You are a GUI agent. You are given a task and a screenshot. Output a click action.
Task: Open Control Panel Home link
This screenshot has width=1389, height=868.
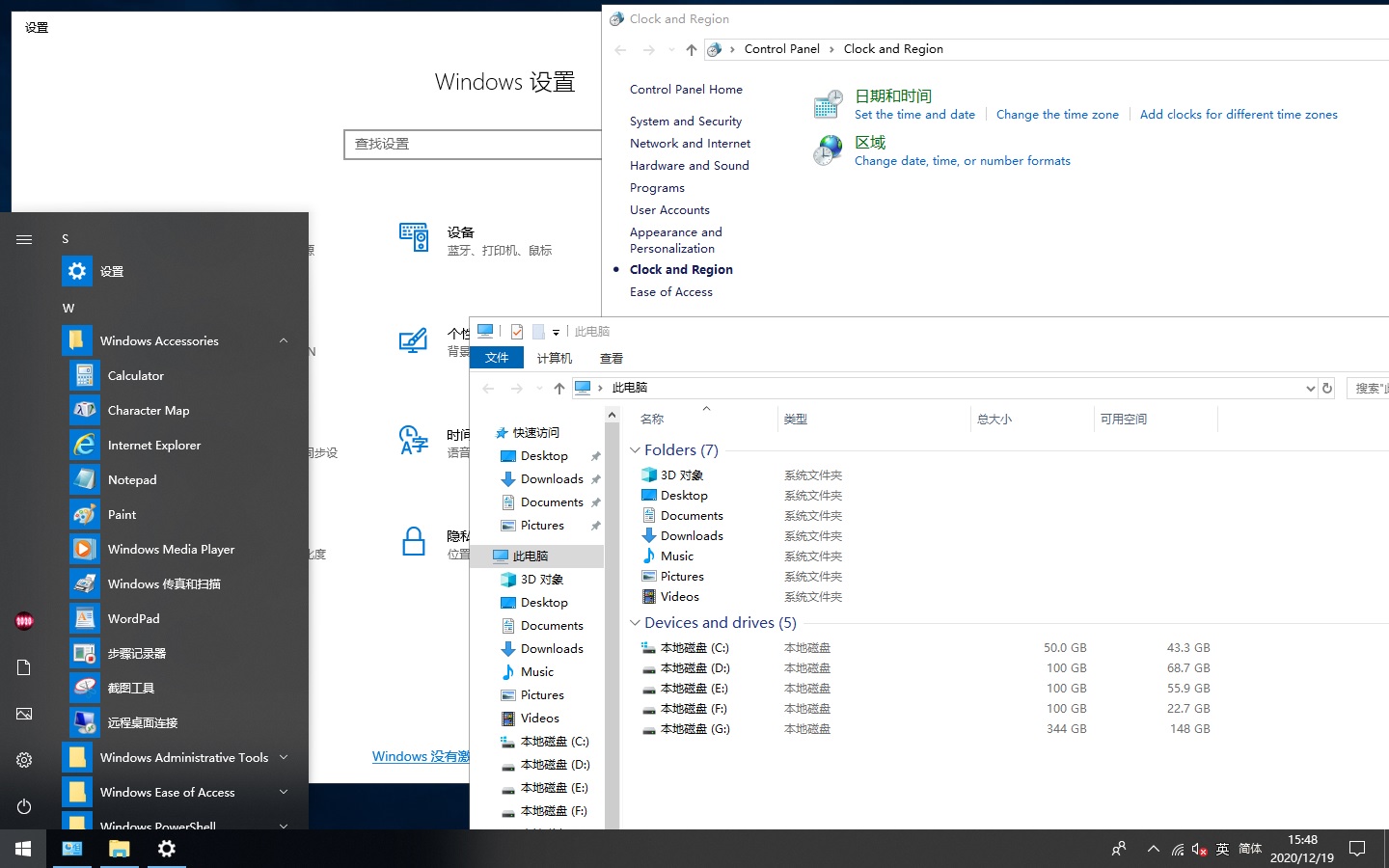point(686,89)
